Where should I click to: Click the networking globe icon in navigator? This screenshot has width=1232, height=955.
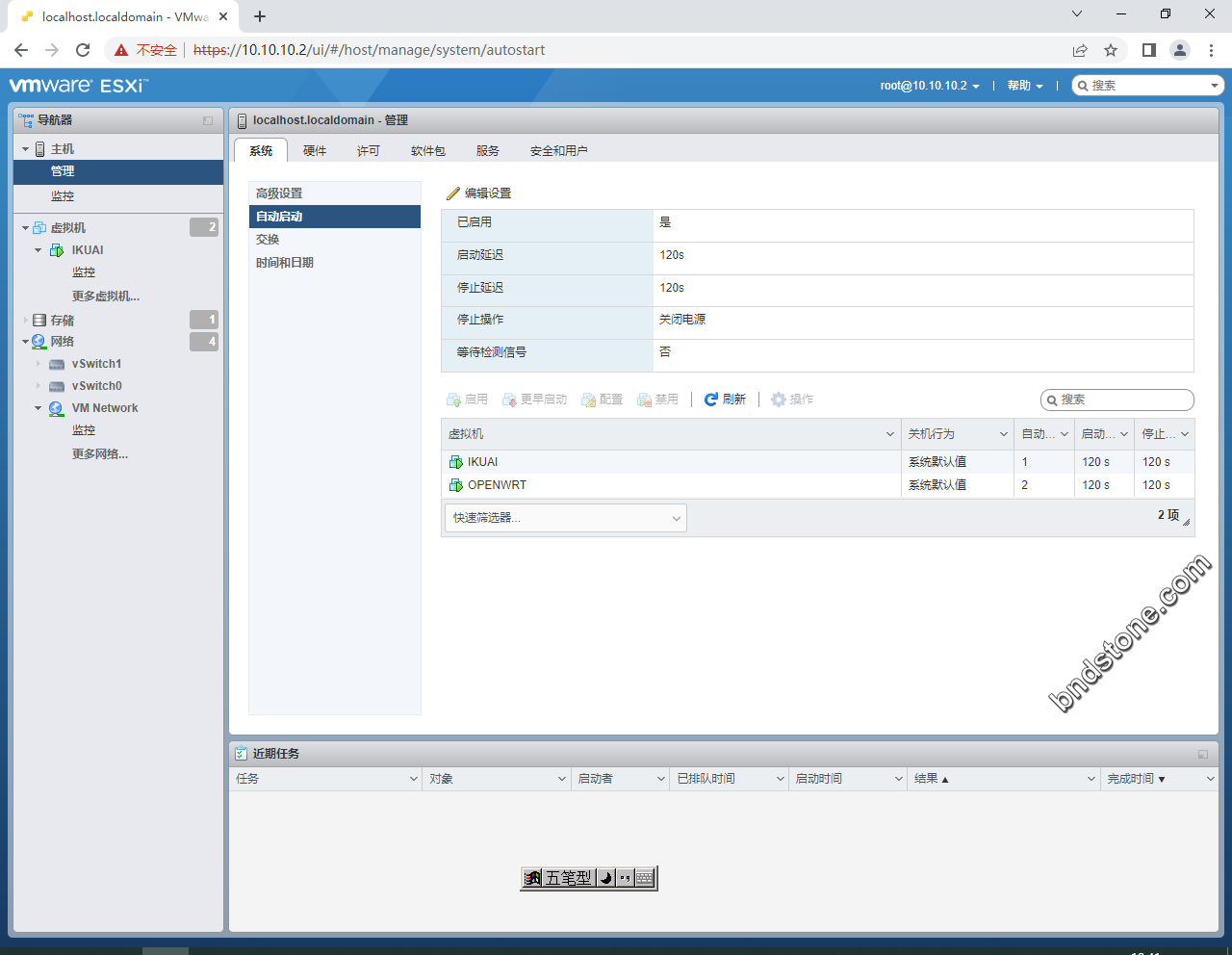click(39, 342)
